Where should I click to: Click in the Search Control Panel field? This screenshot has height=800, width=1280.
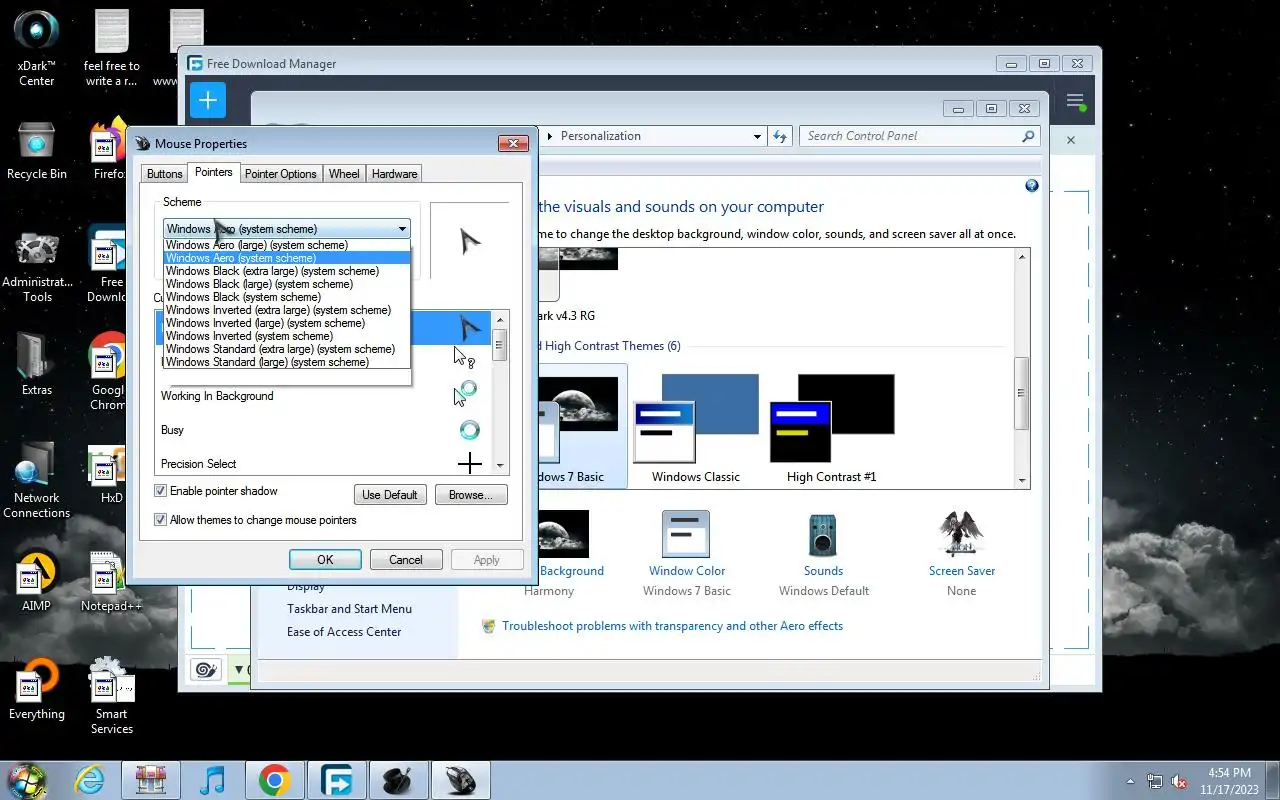tap(910, 136)
